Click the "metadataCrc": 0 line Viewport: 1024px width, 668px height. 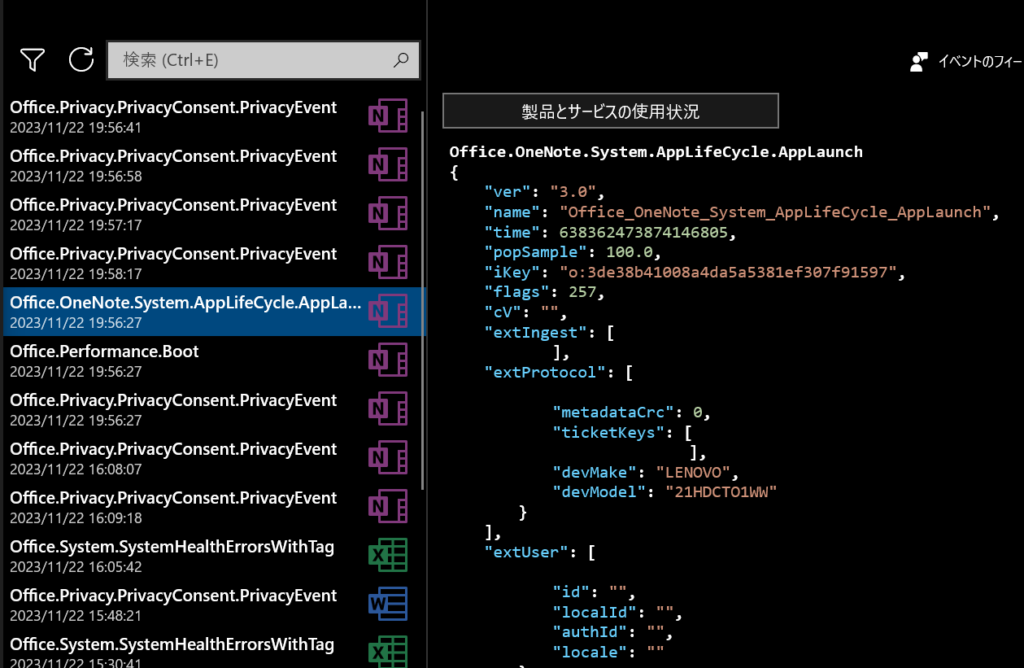(631, 412)
